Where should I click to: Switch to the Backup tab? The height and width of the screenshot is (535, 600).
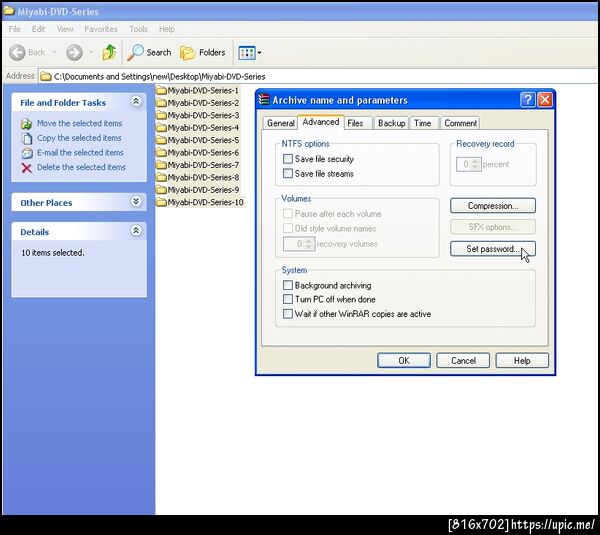[391, 123]
